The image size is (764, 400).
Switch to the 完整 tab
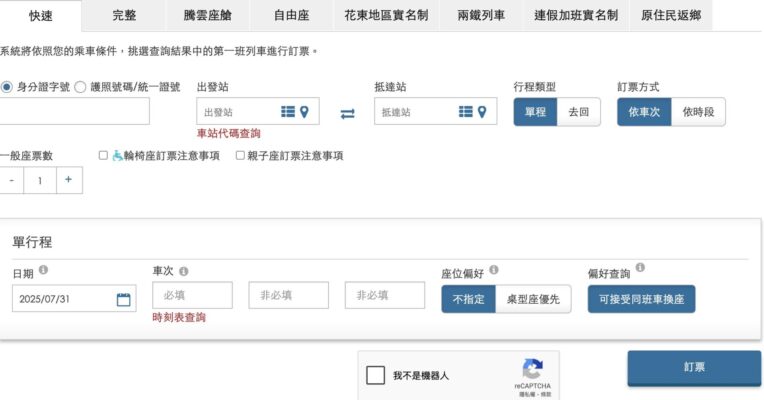(x=124, y=15)
